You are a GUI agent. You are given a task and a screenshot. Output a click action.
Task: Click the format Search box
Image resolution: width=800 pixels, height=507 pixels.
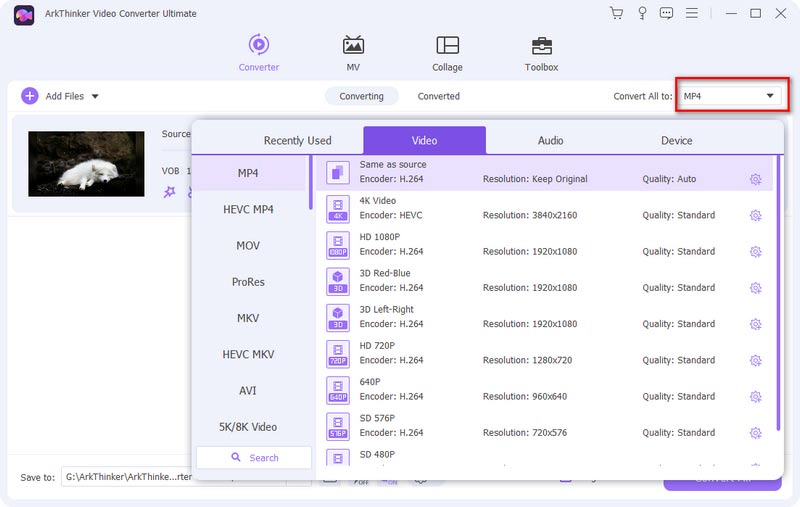pos(254,458)
